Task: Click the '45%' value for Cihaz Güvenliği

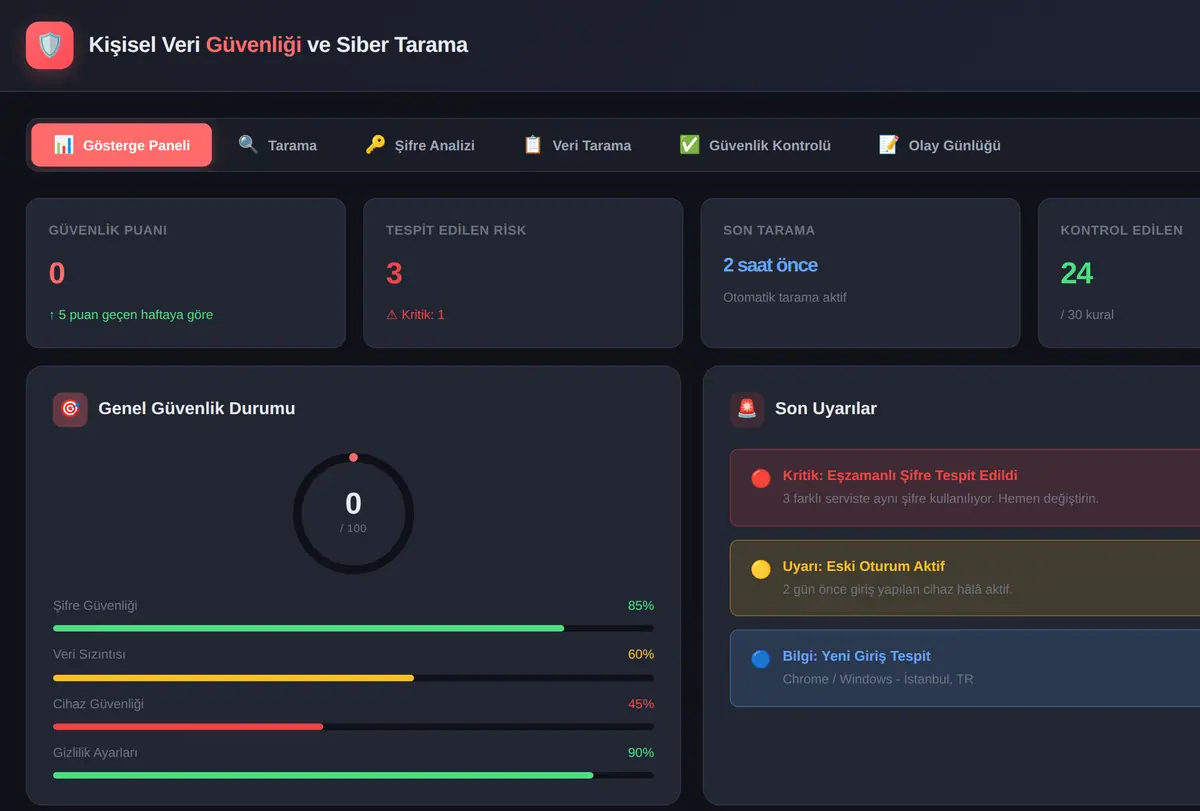Action: pos(641,703)
